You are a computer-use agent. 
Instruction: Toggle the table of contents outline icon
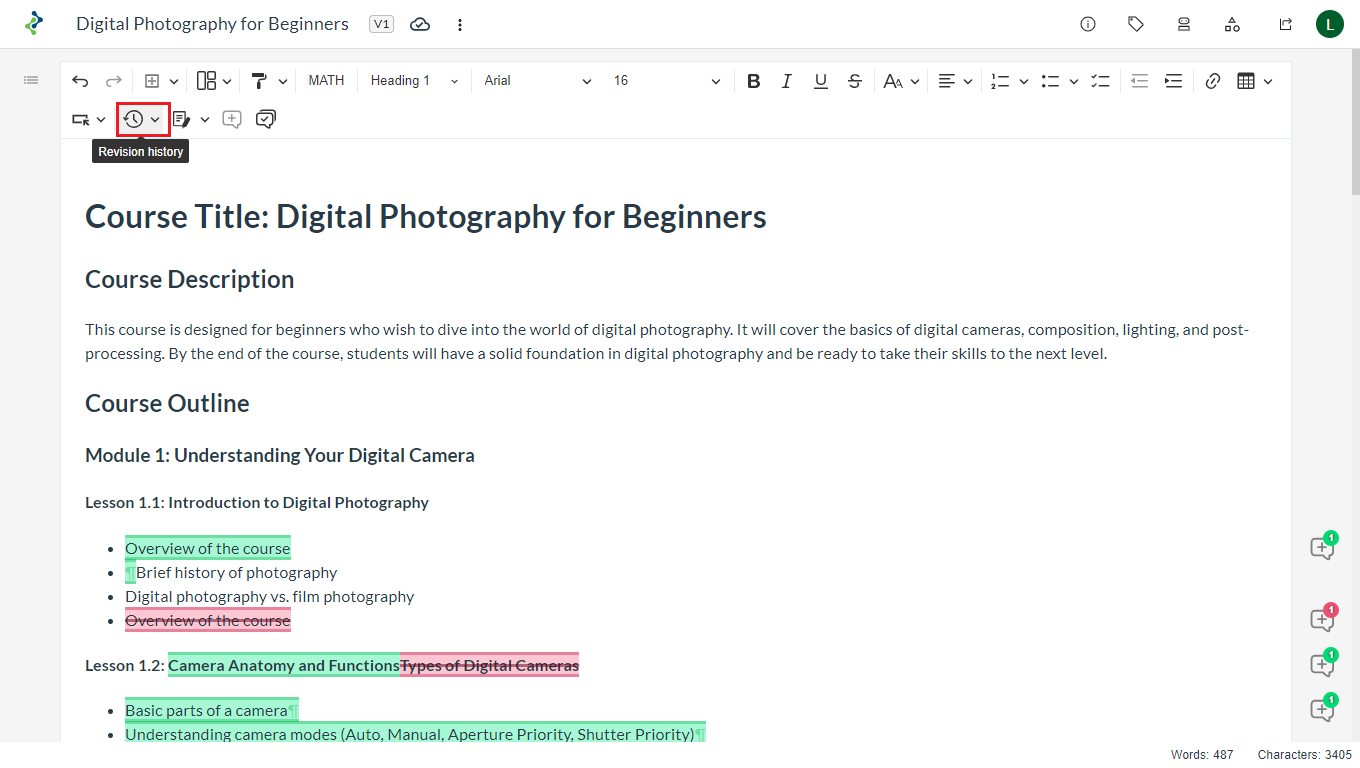31,80
